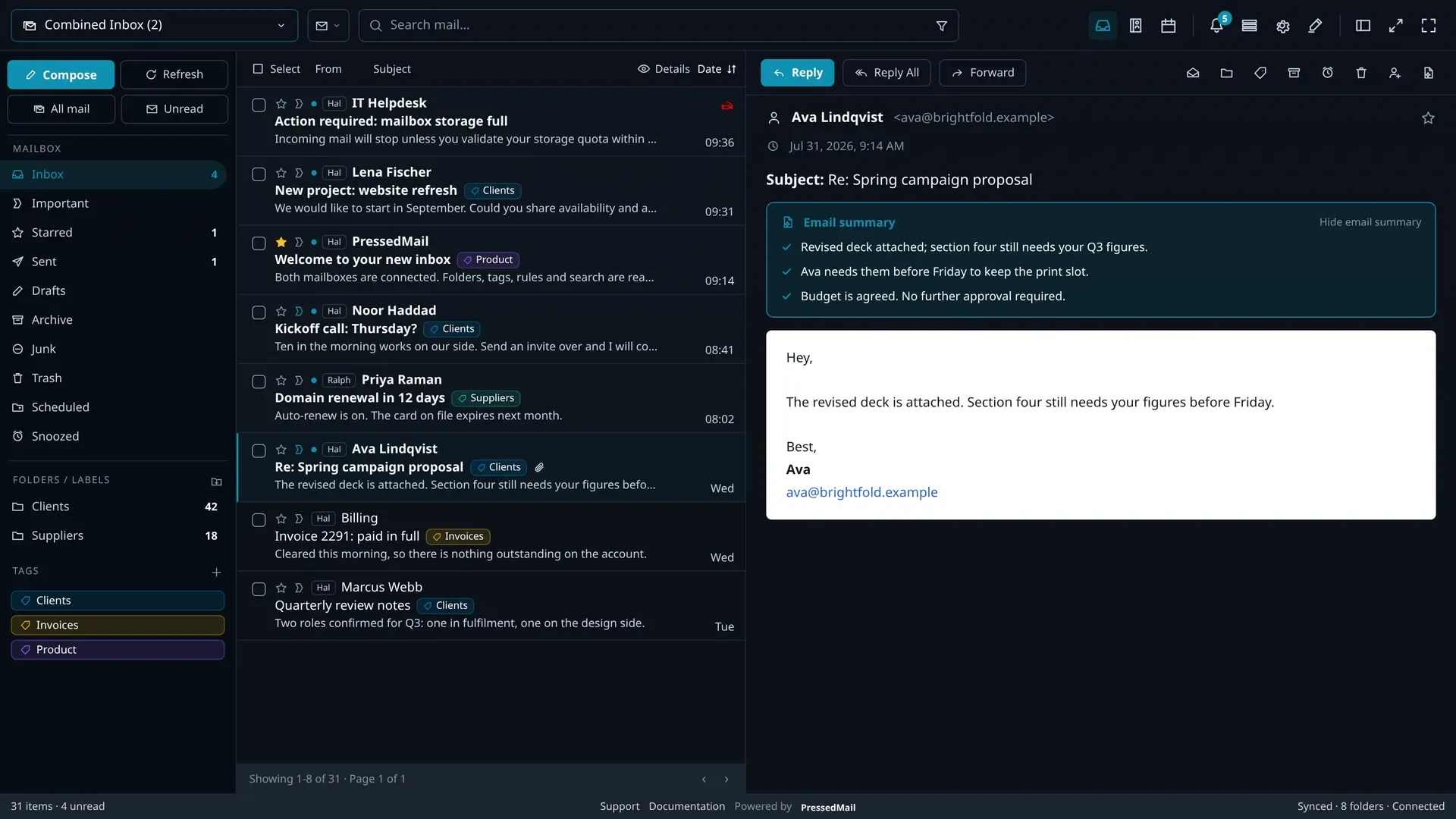
Task: Click the document export icon in reading pane
Action: pos(1429,73)
